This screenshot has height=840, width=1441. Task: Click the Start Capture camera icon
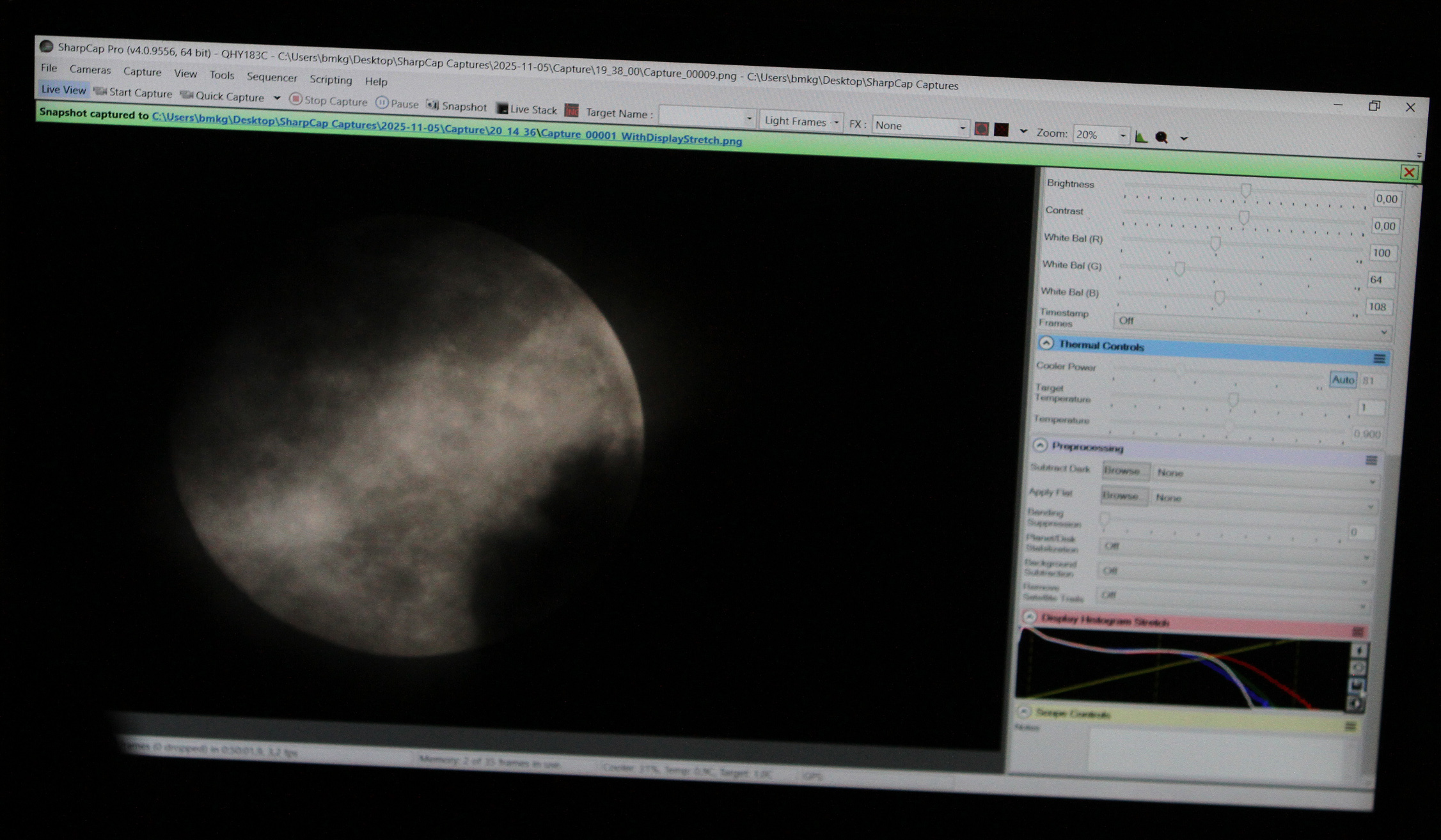[x=99, y=93]
